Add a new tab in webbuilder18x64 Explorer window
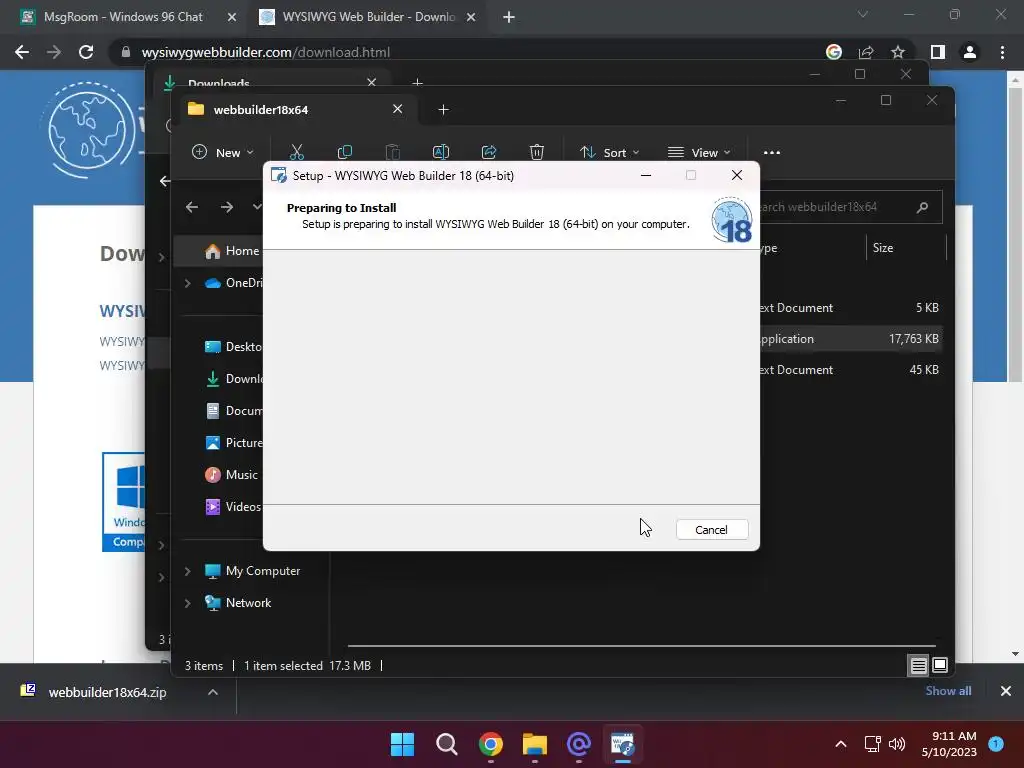Screen dimensions: 1024x768 [443, 110]
